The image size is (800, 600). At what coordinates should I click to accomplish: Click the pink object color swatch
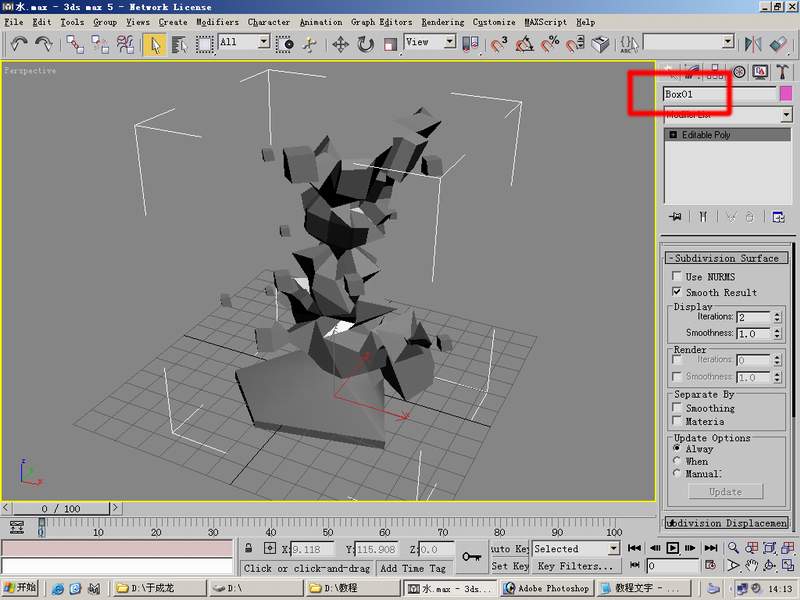786,94
